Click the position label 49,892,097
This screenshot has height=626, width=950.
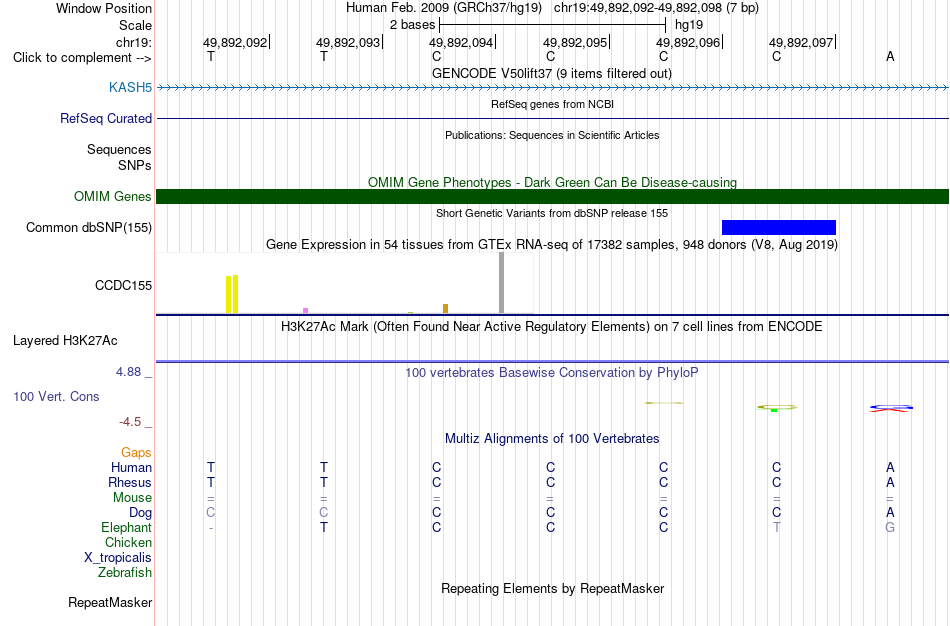pos(801,42)
